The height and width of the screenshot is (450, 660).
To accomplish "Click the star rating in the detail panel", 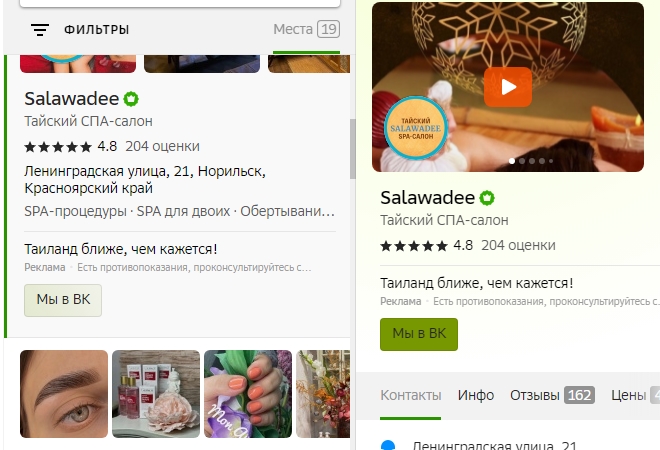I will (414, 246).
